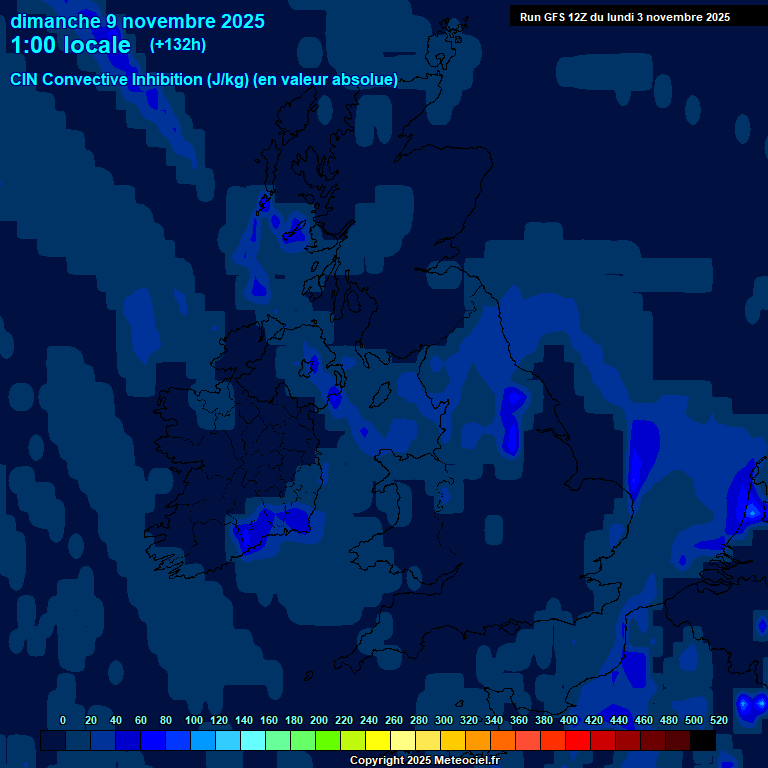The height and width of the screenshot is (768, 768).
Task: Click the legend value label '100'
Action: pyautogui.click(x=194, y=720)
